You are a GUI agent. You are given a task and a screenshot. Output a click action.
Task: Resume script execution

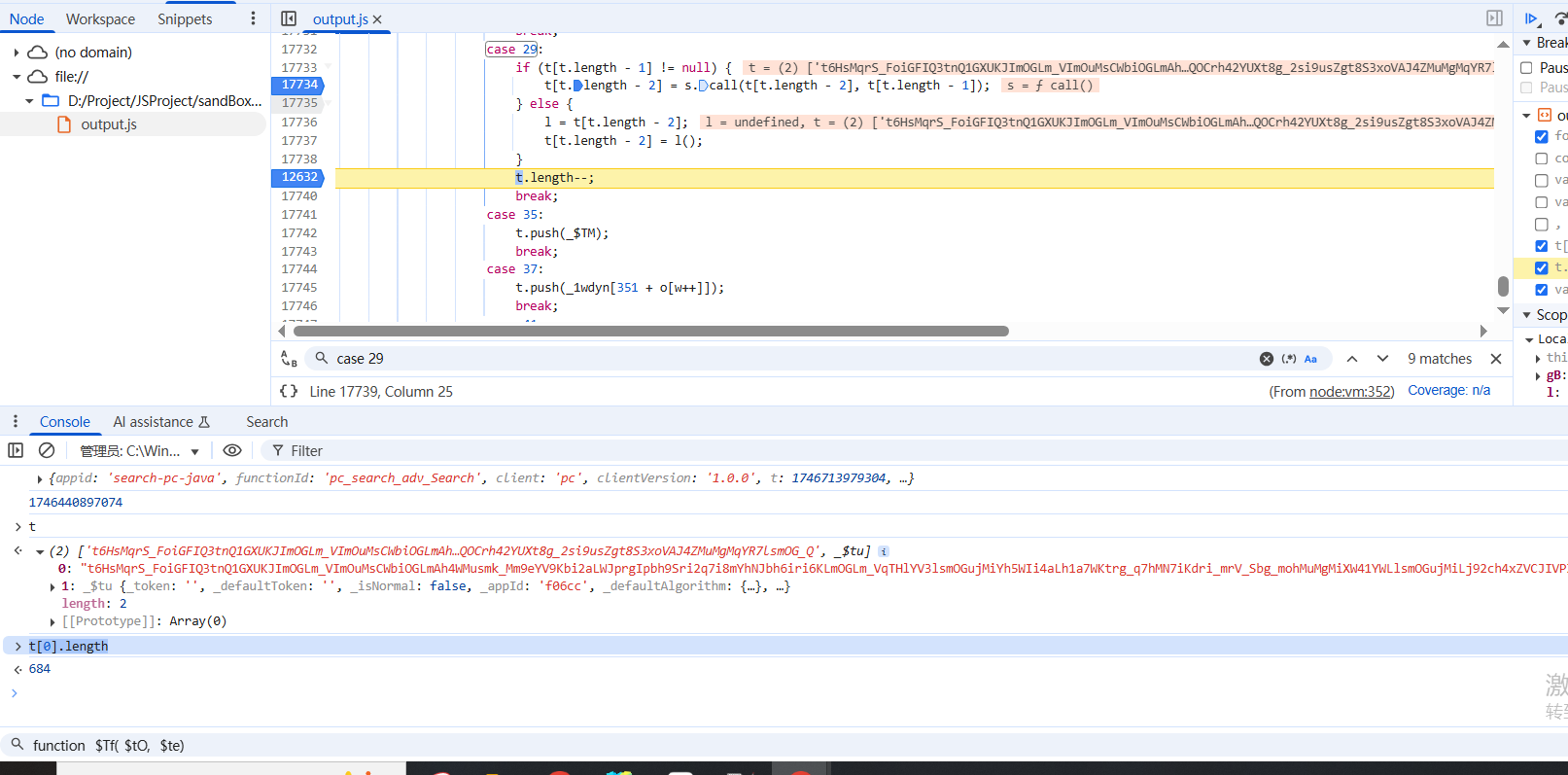click(1531, 18)
